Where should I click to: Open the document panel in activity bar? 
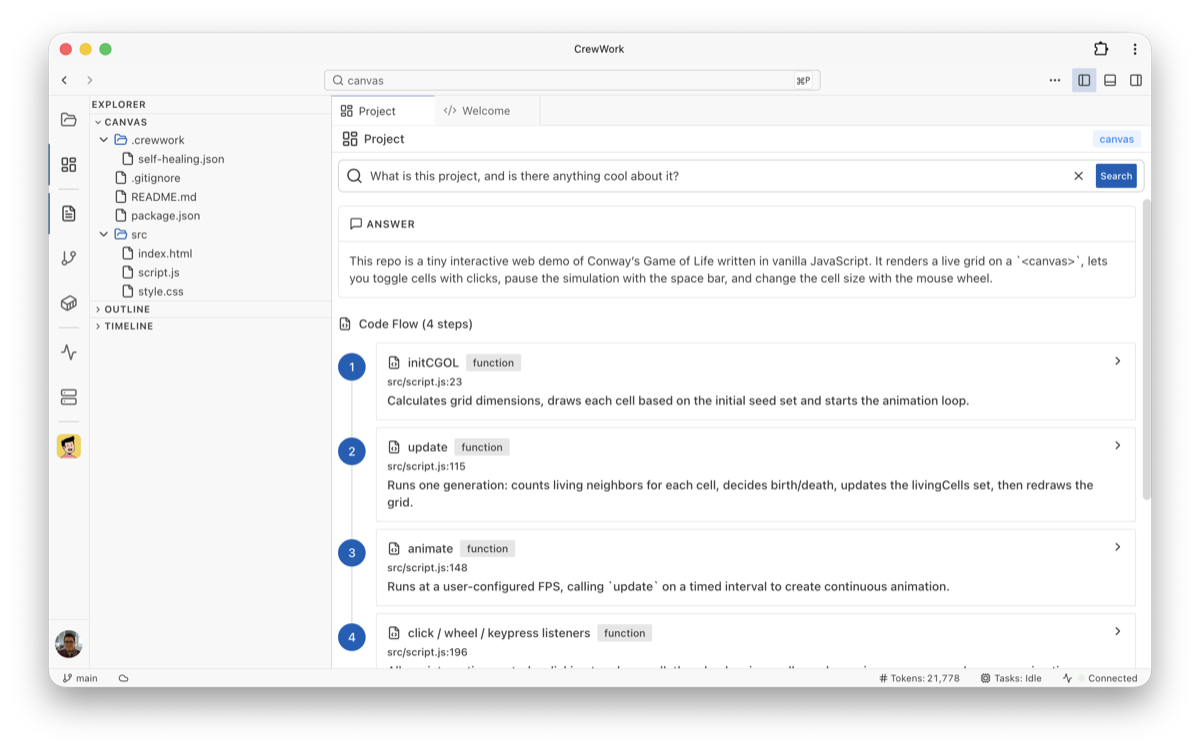coord(69,213)
